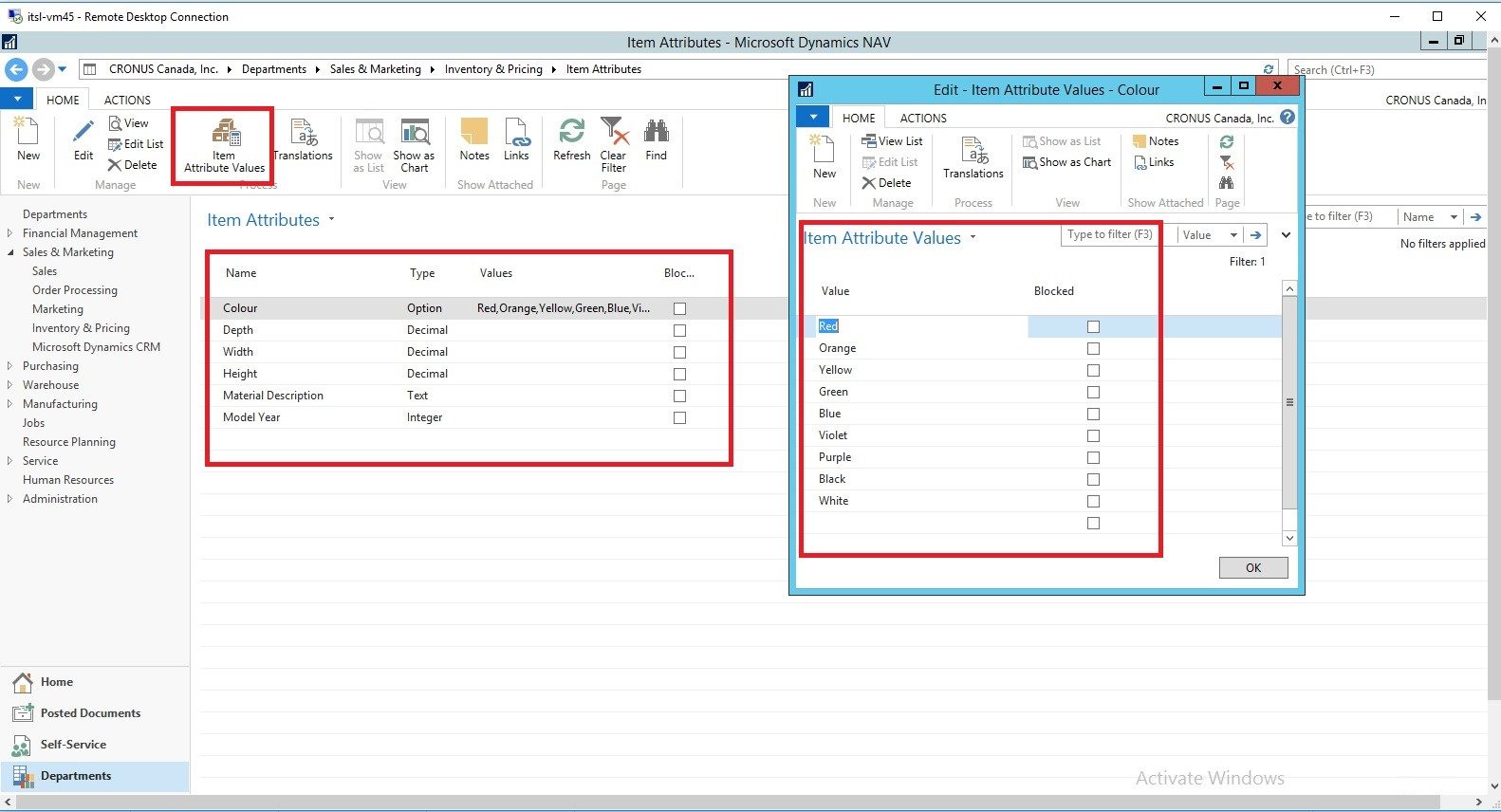Open Home in navigation pane

tap(57, 682)
